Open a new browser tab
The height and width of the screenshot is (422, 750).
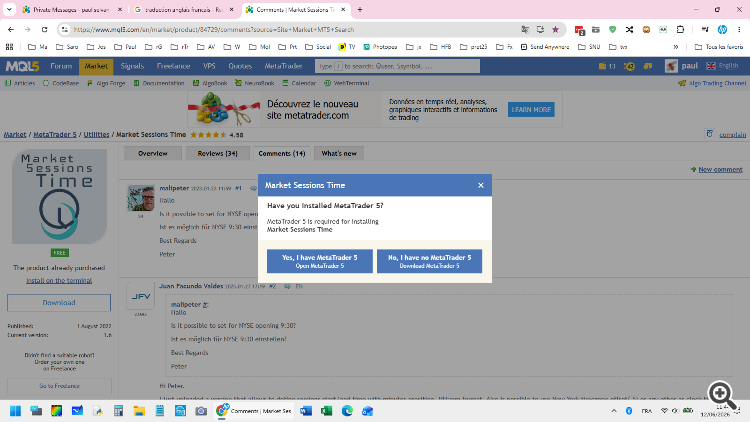[360, 10]
